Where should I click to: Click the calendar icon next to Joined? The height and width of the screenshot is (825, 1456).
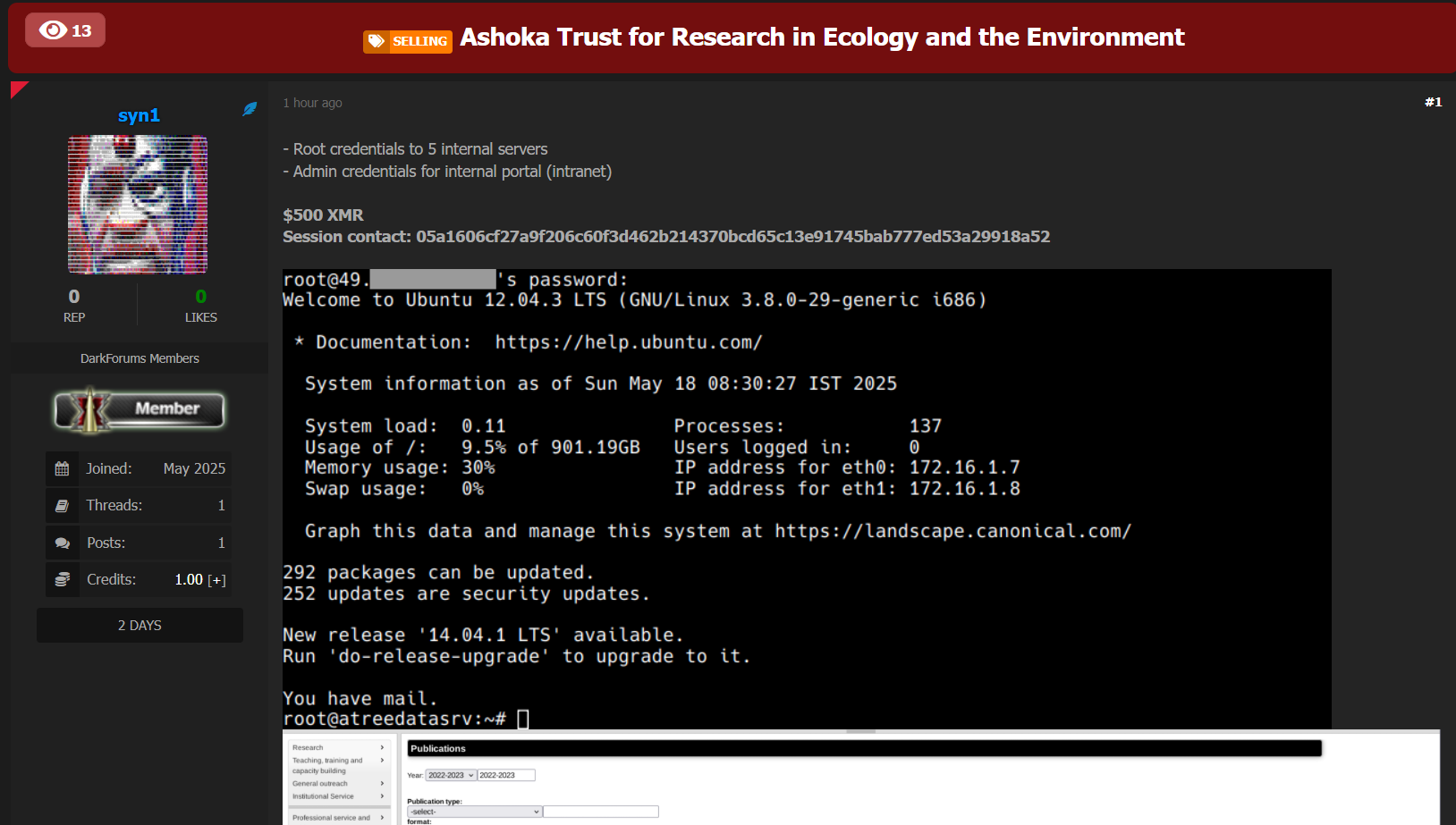(x=62, y=468)
